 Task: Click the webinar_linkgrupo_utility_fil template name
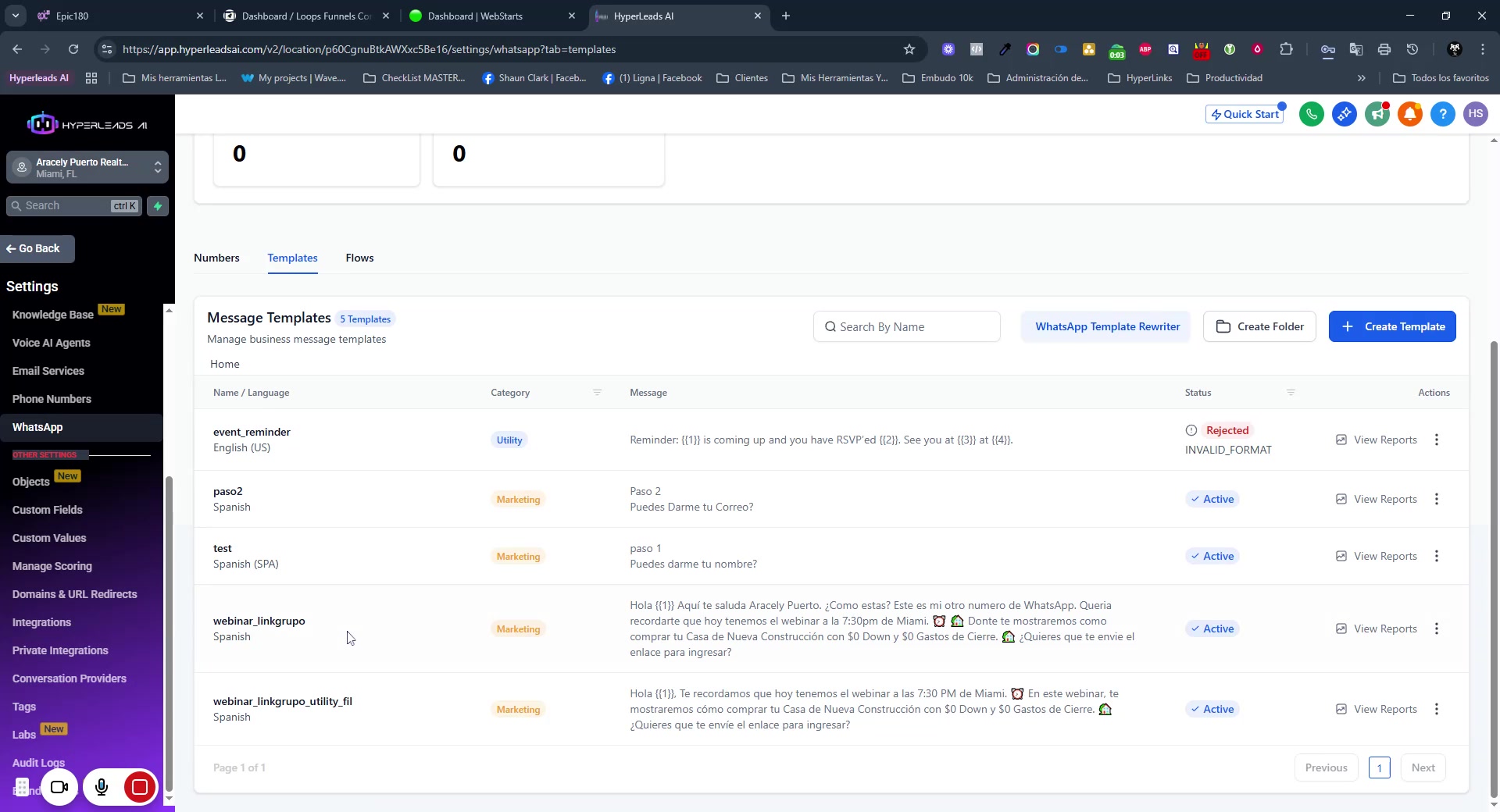282,701
